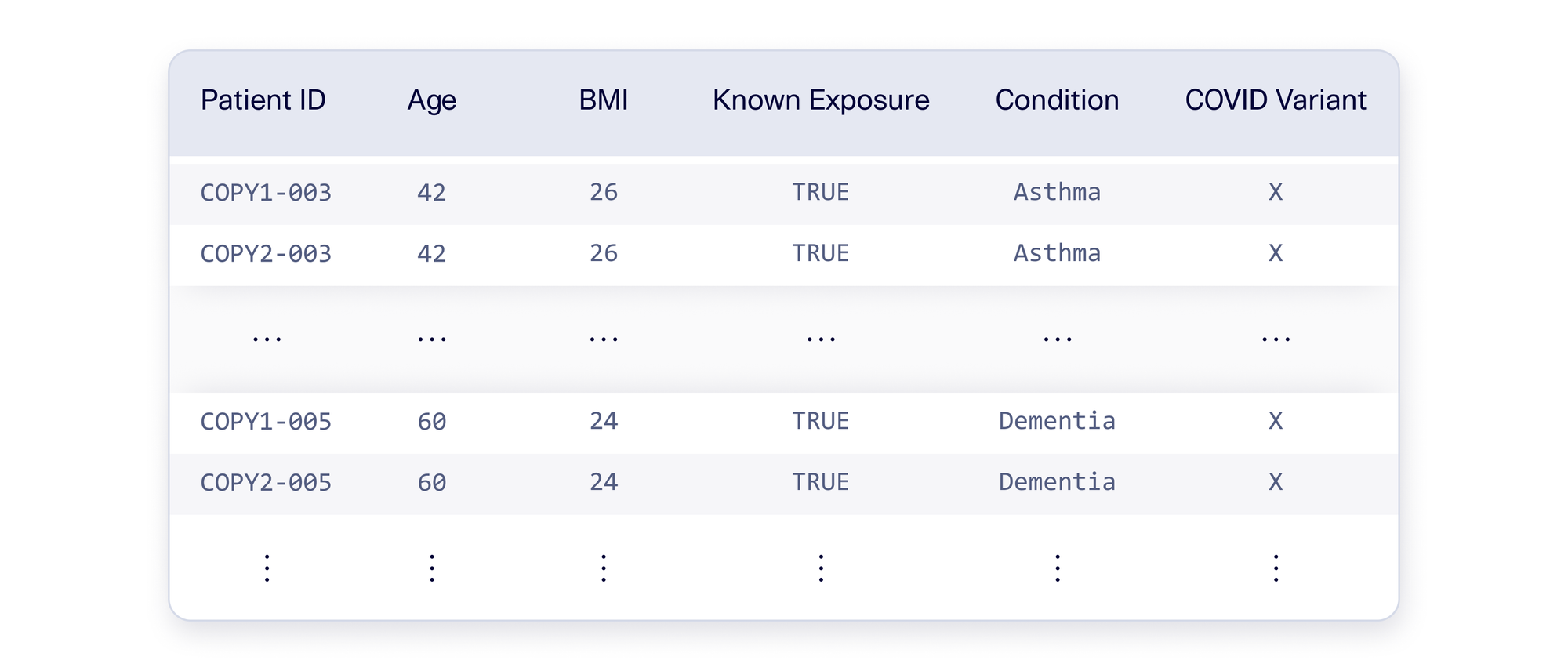
Task: Select the COPY2-003 row ID cell
Action: [267, 254]
